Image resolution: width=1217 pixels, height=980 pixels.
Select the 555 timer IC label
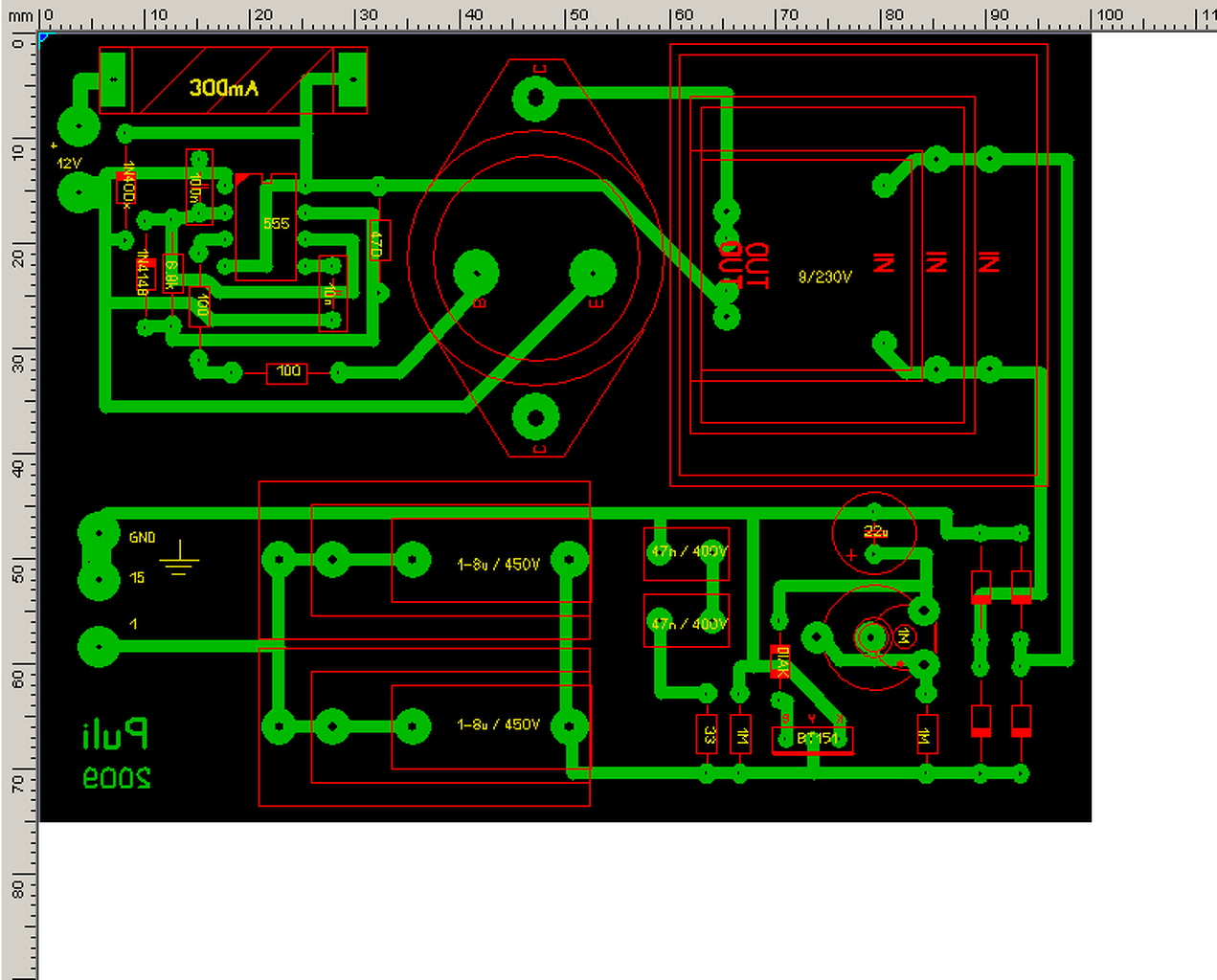[x=276, y=223]
